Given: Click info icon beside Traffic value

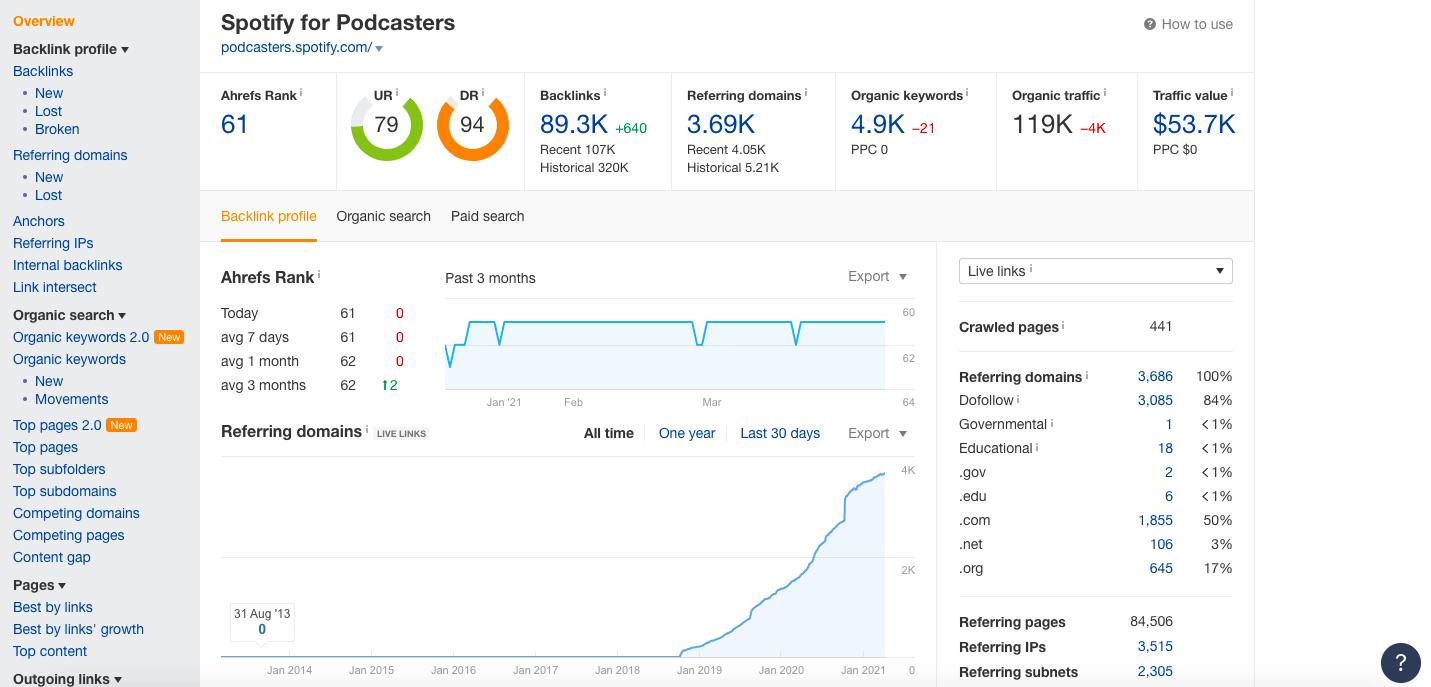Looking at the screenshot, I should click(x=1232, y=93).
